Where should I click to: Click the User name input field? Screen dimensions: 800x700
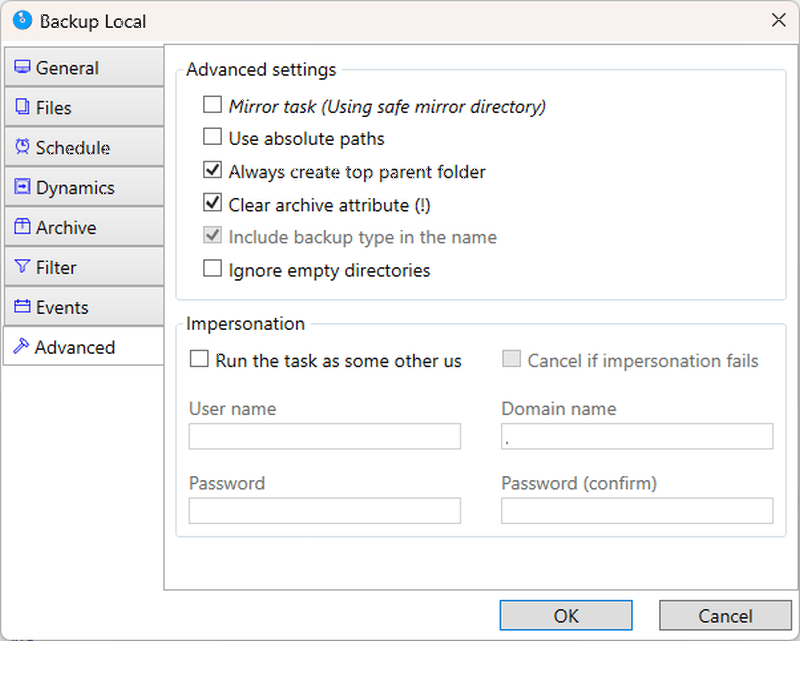click(x=324, y=436)
